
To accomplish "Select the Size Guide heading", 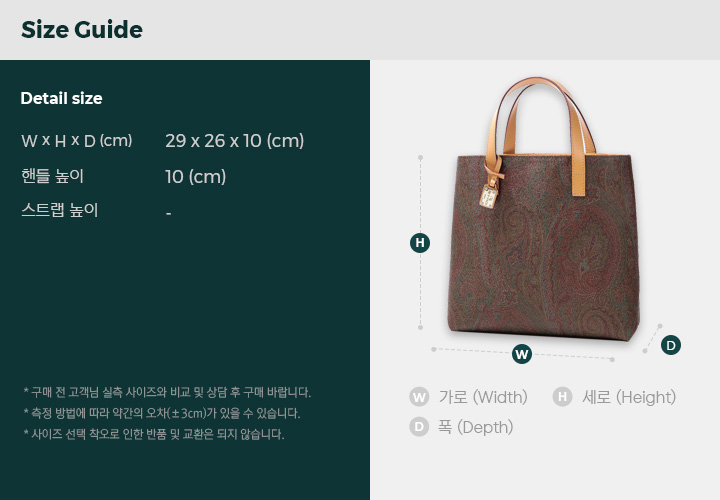I will (82, 30).
